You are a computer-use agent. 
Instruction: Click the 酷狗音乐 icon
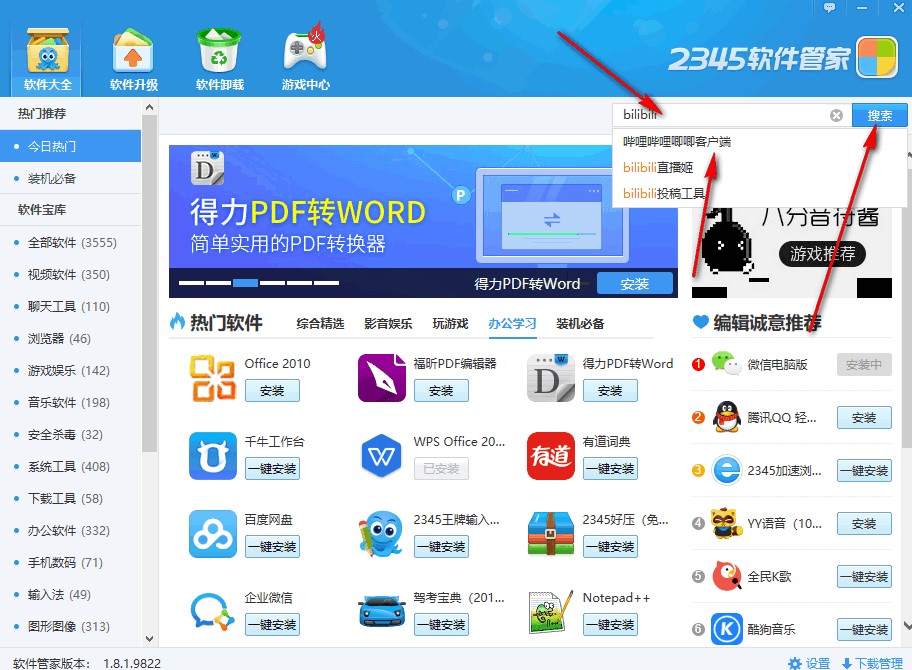[x=727, y=629]
